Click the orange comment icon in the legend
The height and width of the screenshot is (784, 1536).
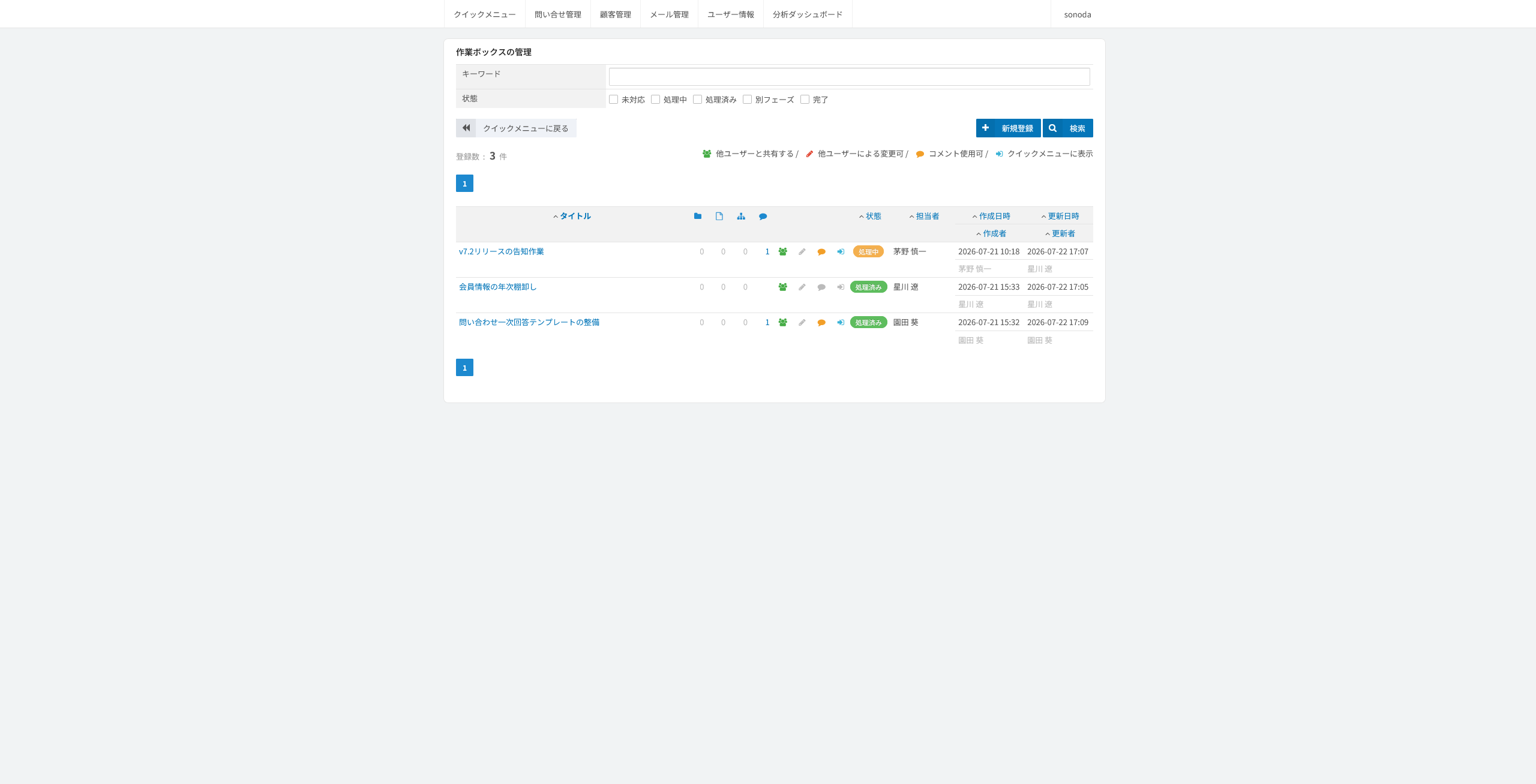coord(920,154)
